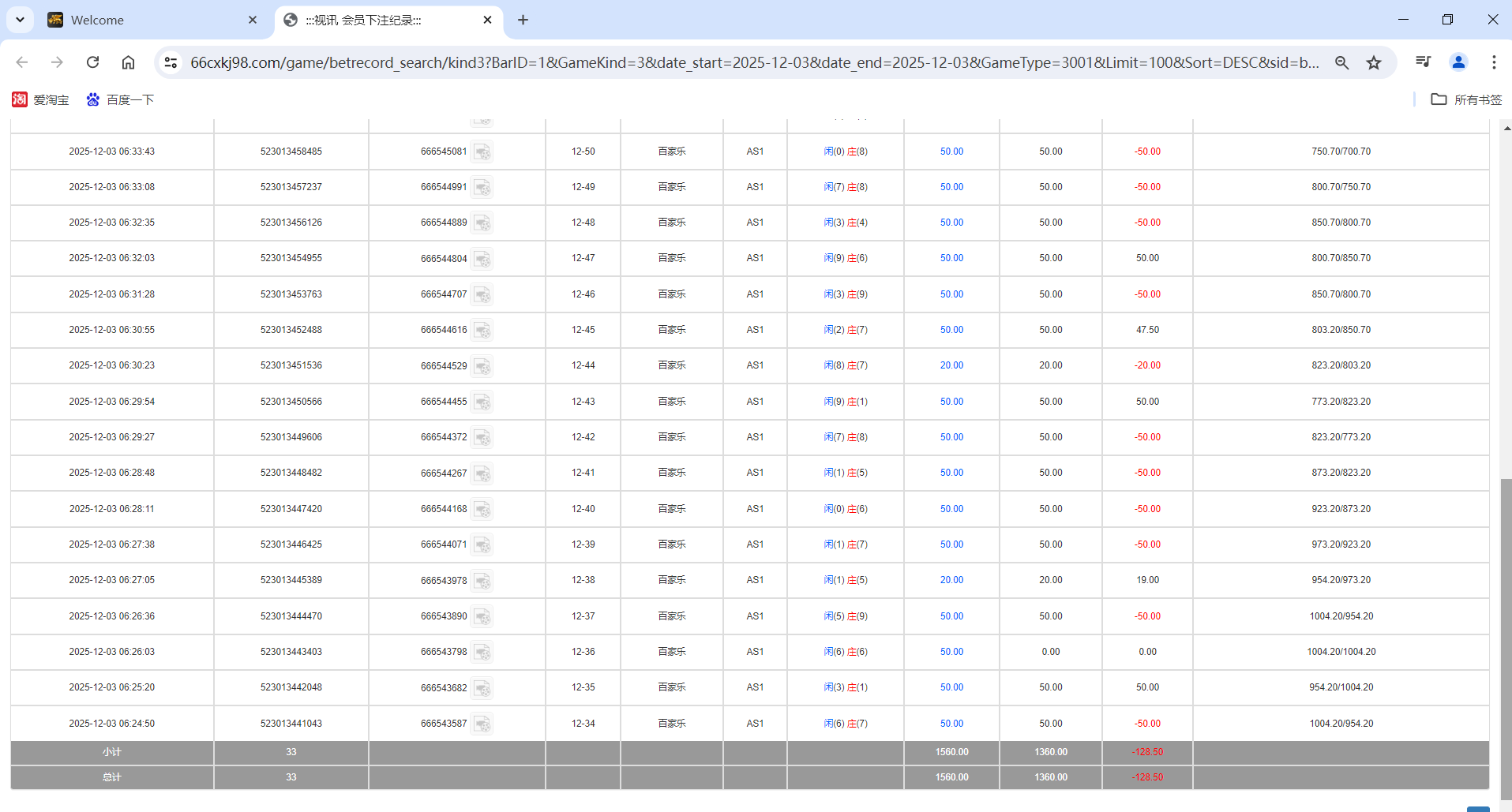Open Chrome three-dot menu
1512x812 pixels.
1494,62
